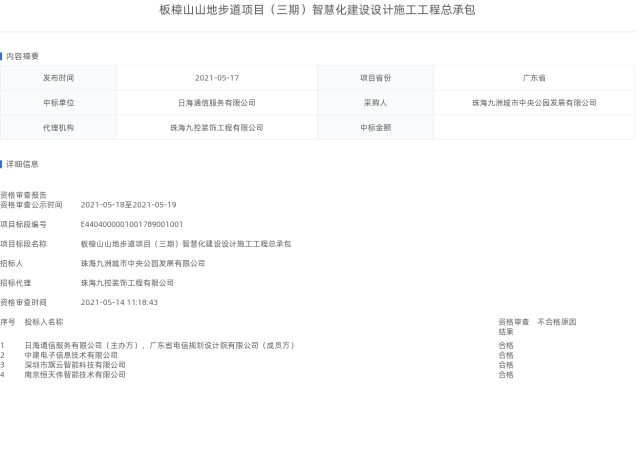Click the 广东省 province value cell

click(x=533, y=77)
